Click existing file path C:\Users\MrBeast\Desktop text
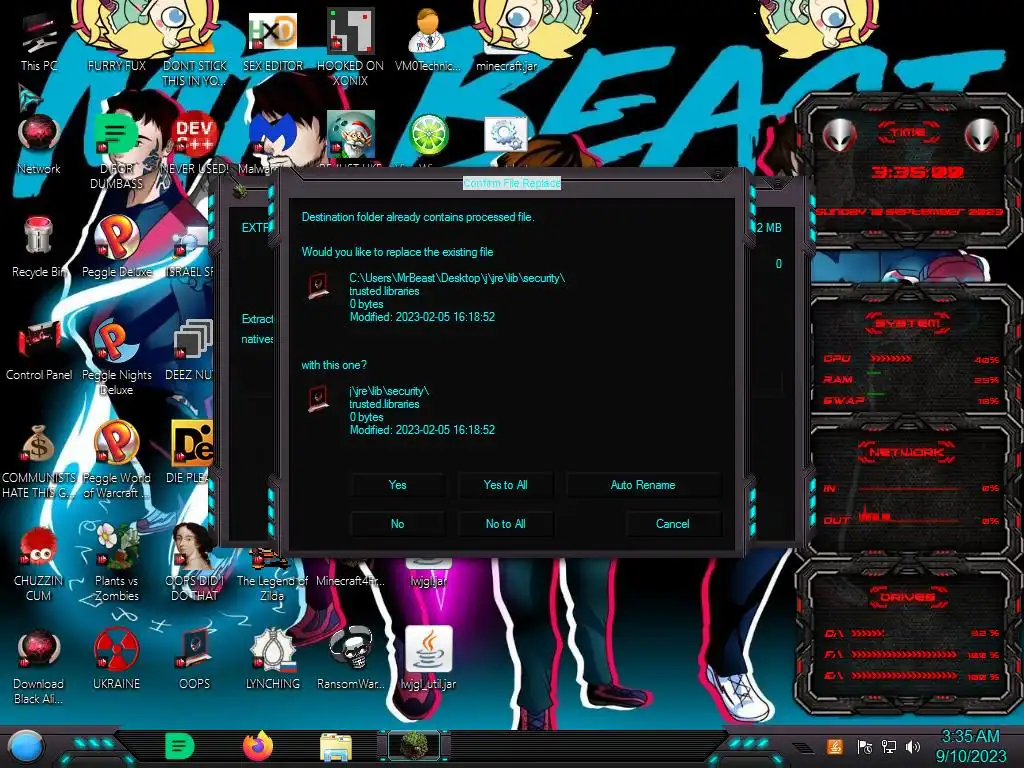The height and width of the screenshot is (768, 1024). pos(457,278)
